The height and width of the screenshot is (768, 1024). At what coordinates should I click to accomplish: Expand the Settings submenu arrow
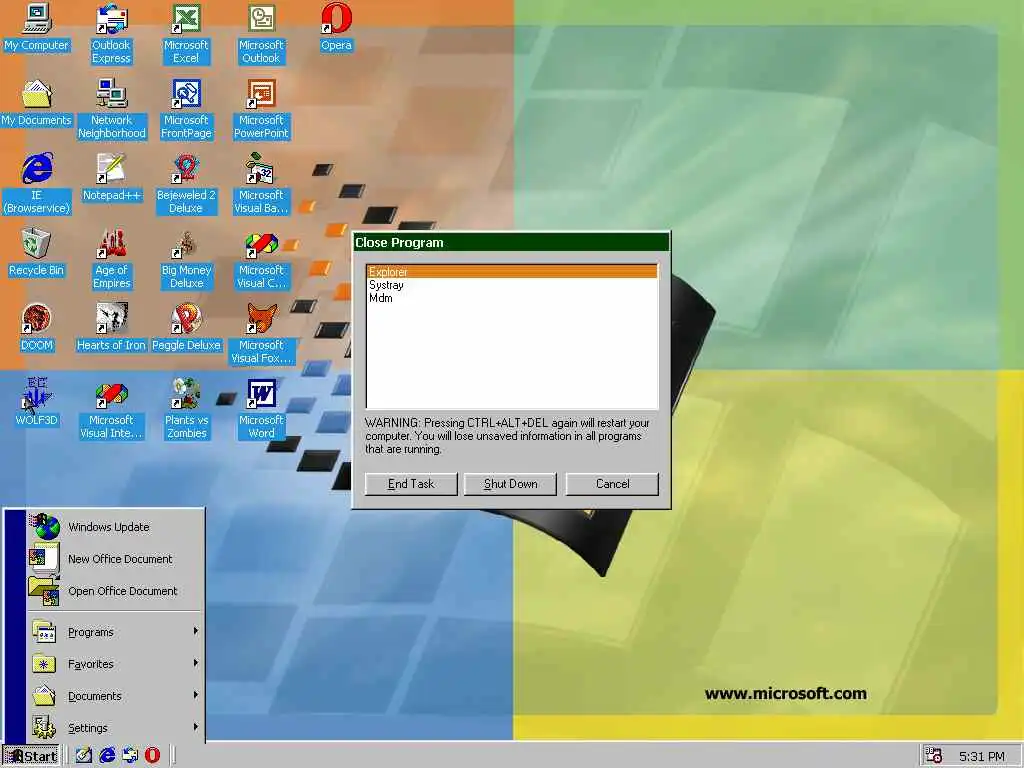(195, 727)
